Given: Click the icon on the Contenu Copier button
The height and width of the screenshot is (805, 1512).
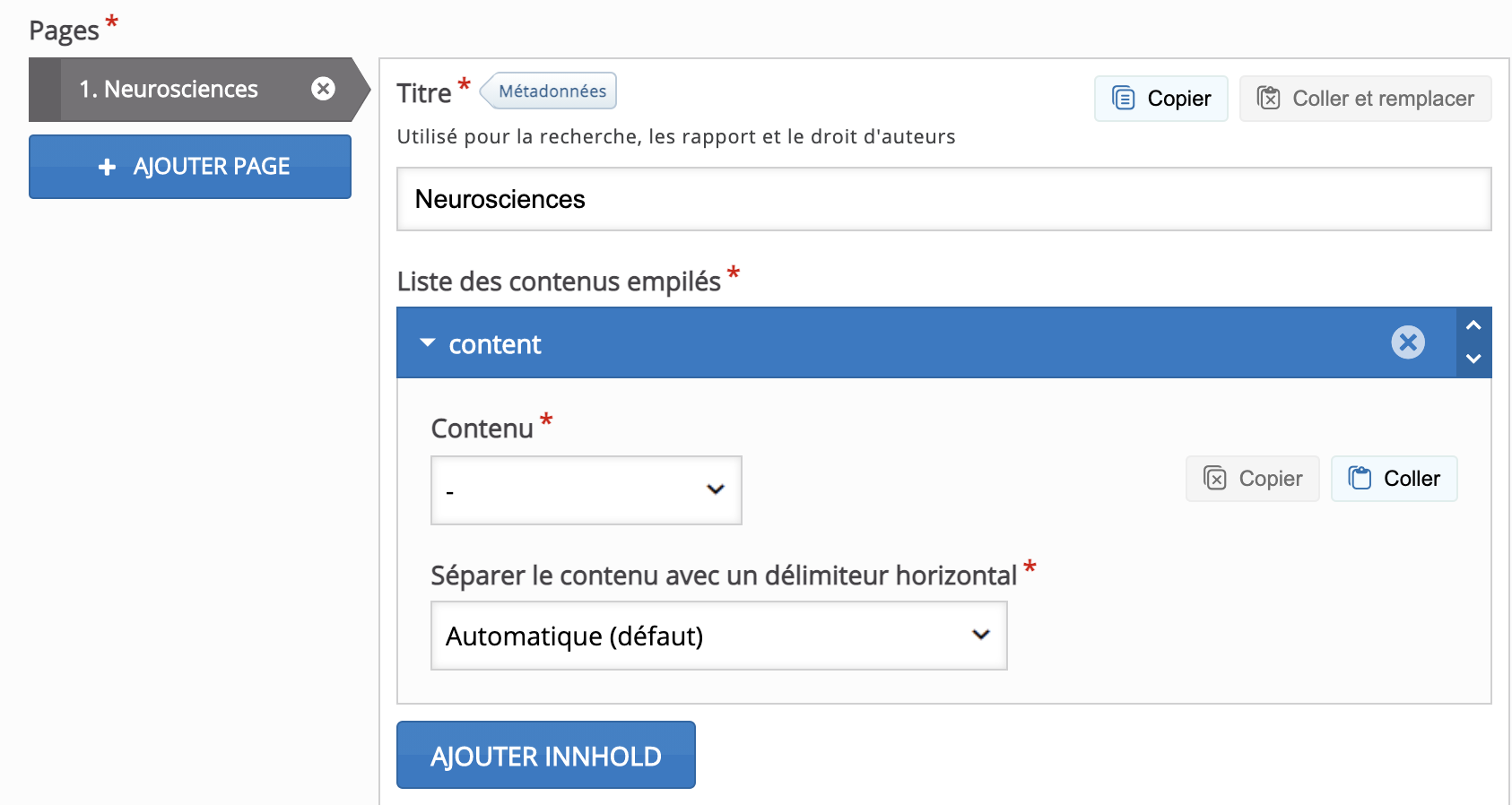Looking at the screenshot, I should [1214, 478].
